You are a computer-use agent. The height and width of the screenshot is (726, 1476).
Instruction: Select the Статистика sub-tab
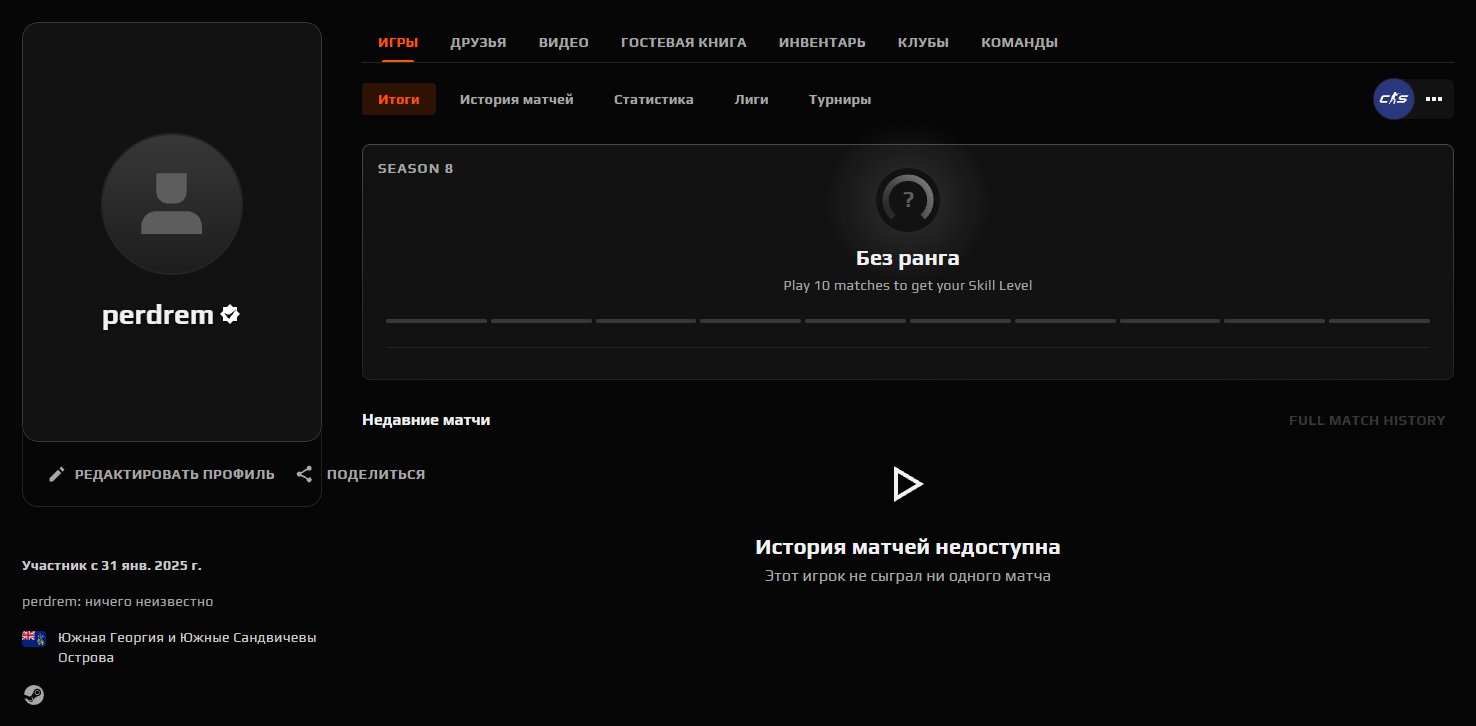(x=654, y=99)
